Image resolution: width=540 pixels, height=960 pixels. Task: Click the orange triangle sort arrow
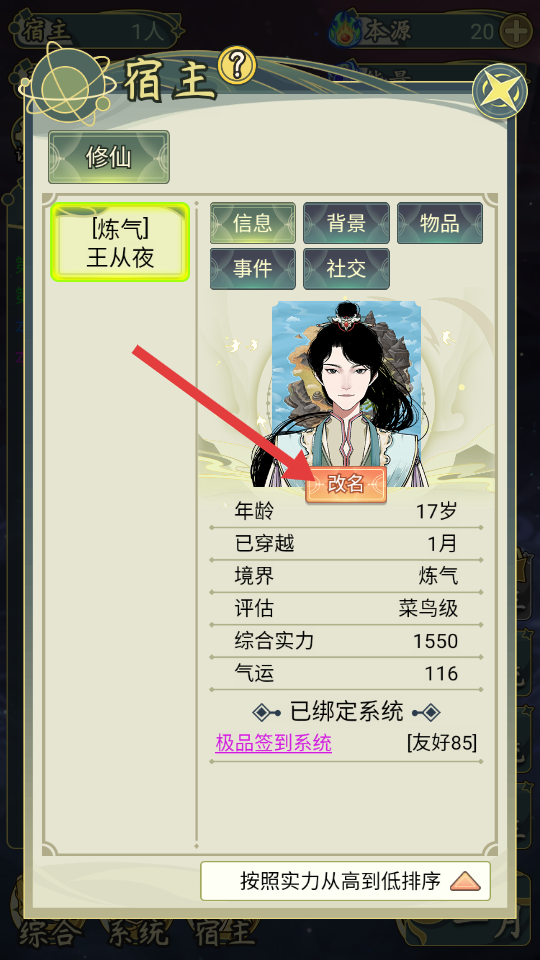point(465,881)
